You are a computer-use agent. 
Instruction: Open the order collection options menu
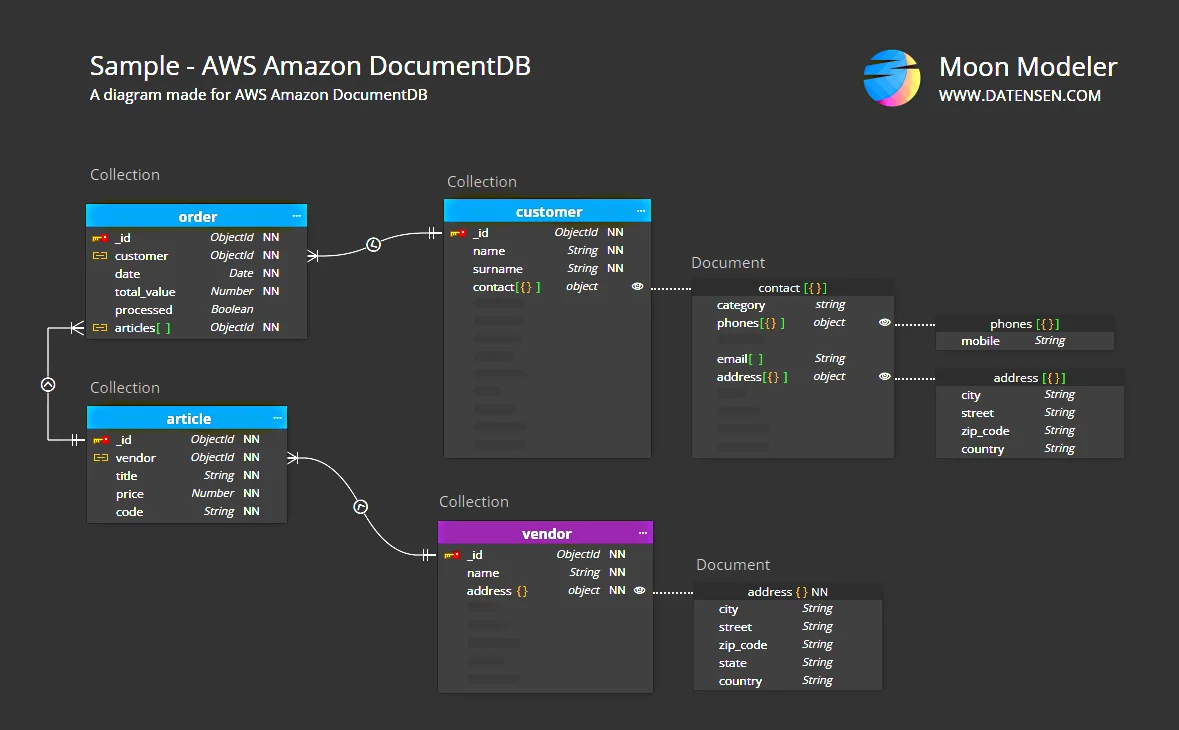pos(297,217)
